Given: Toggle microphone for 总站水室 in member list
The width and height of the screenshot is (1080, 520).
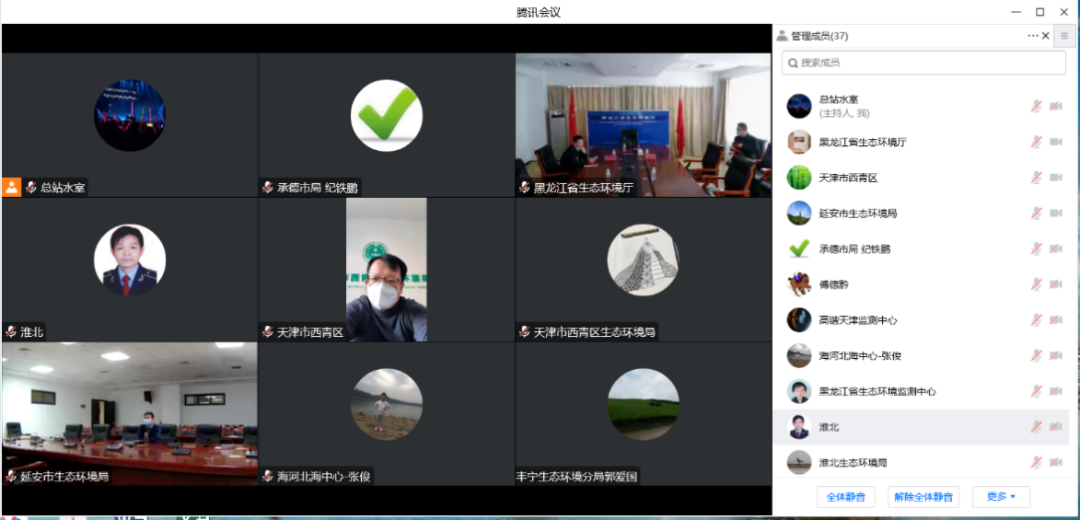Looking at the screenshot, I should click(x=1036, y=106).
